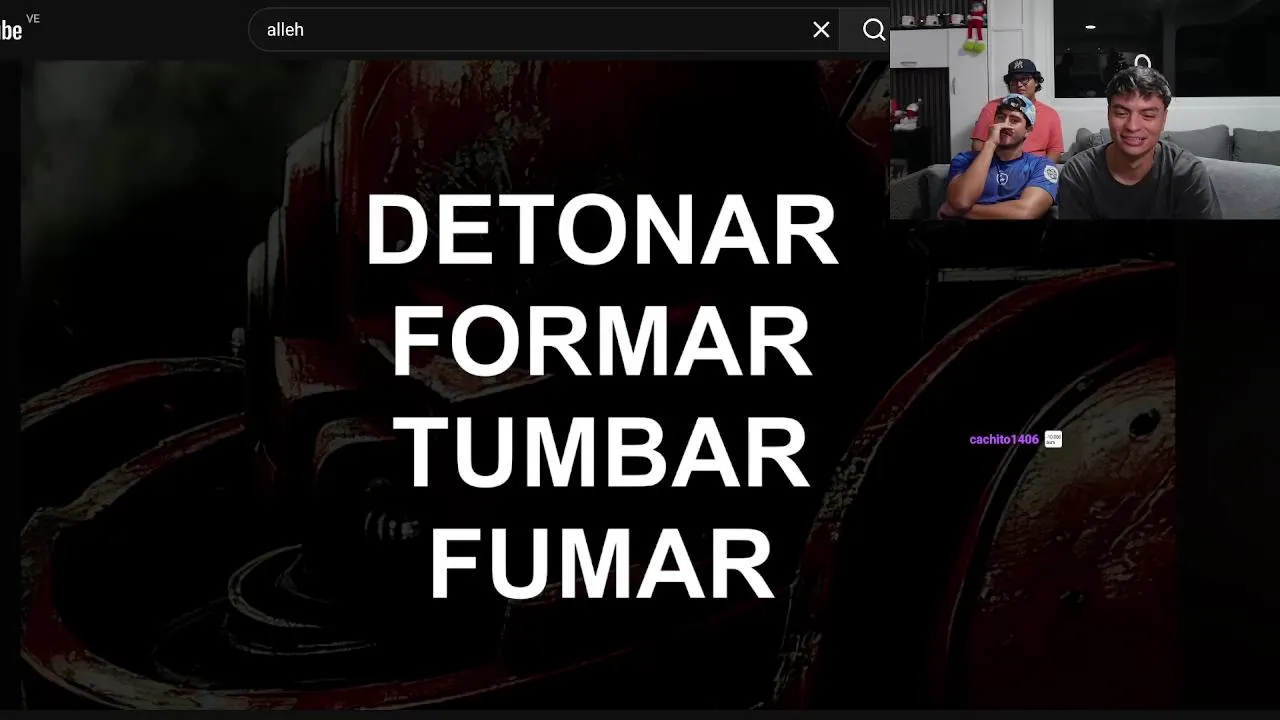Click the webcam overlay with three people
This screenshot has height=720, width=1280.
point(1085,109)
